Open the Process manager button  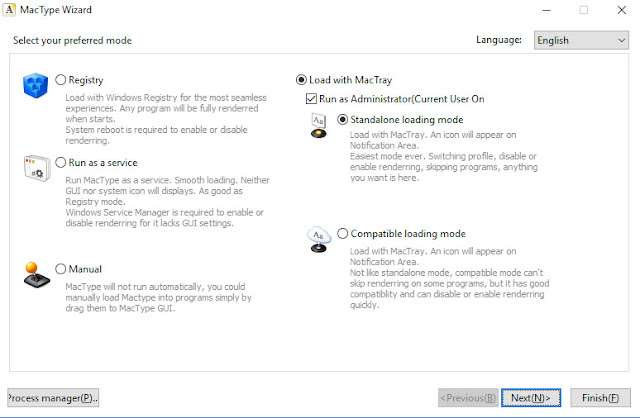click(x=53, y=398)
